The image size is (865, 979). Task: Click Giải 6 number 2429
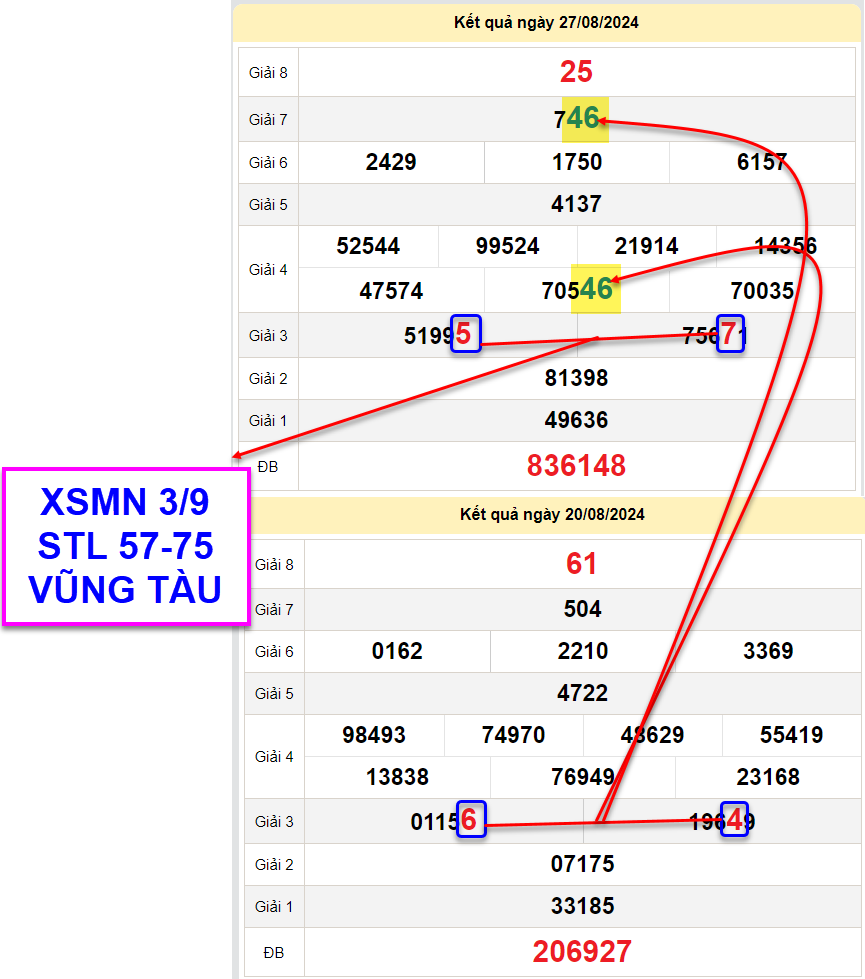coord(391,163)
